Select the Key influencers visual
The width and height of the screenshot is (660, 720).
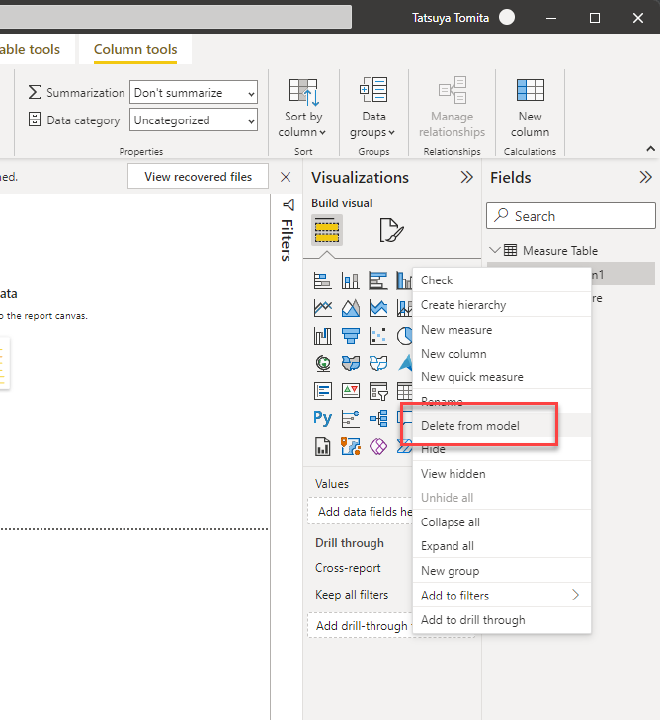(350, 418)
